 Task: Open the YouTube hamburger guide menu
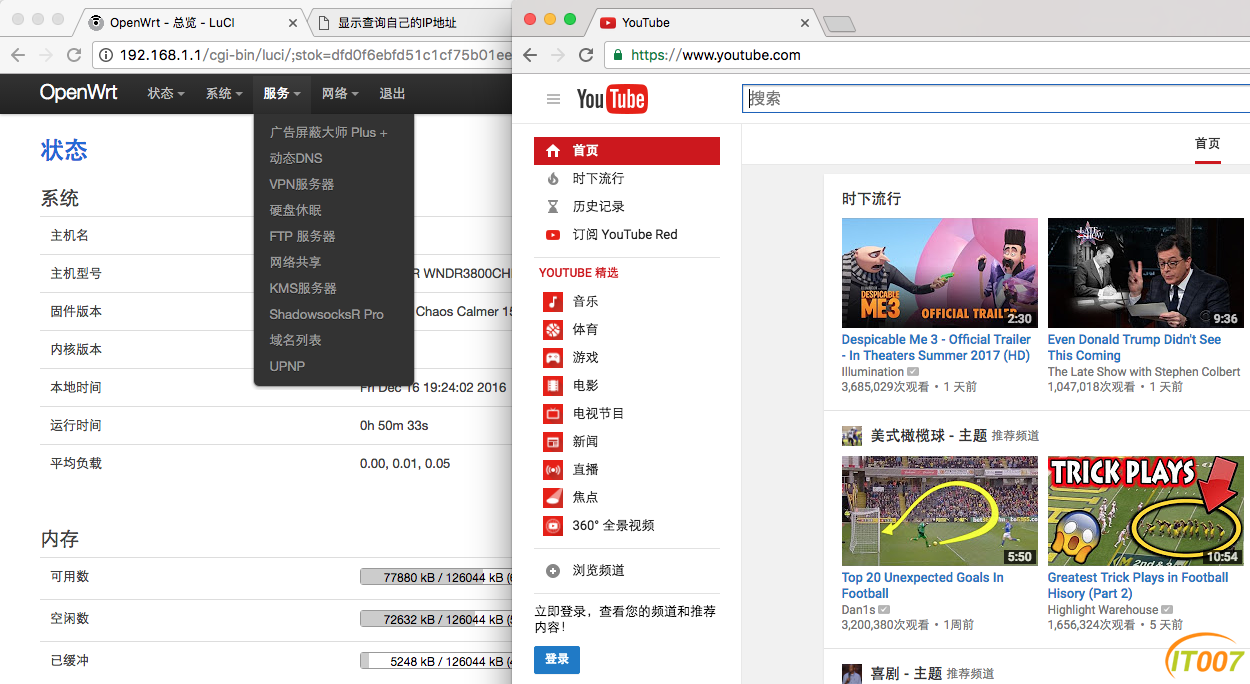coord(553,99)
